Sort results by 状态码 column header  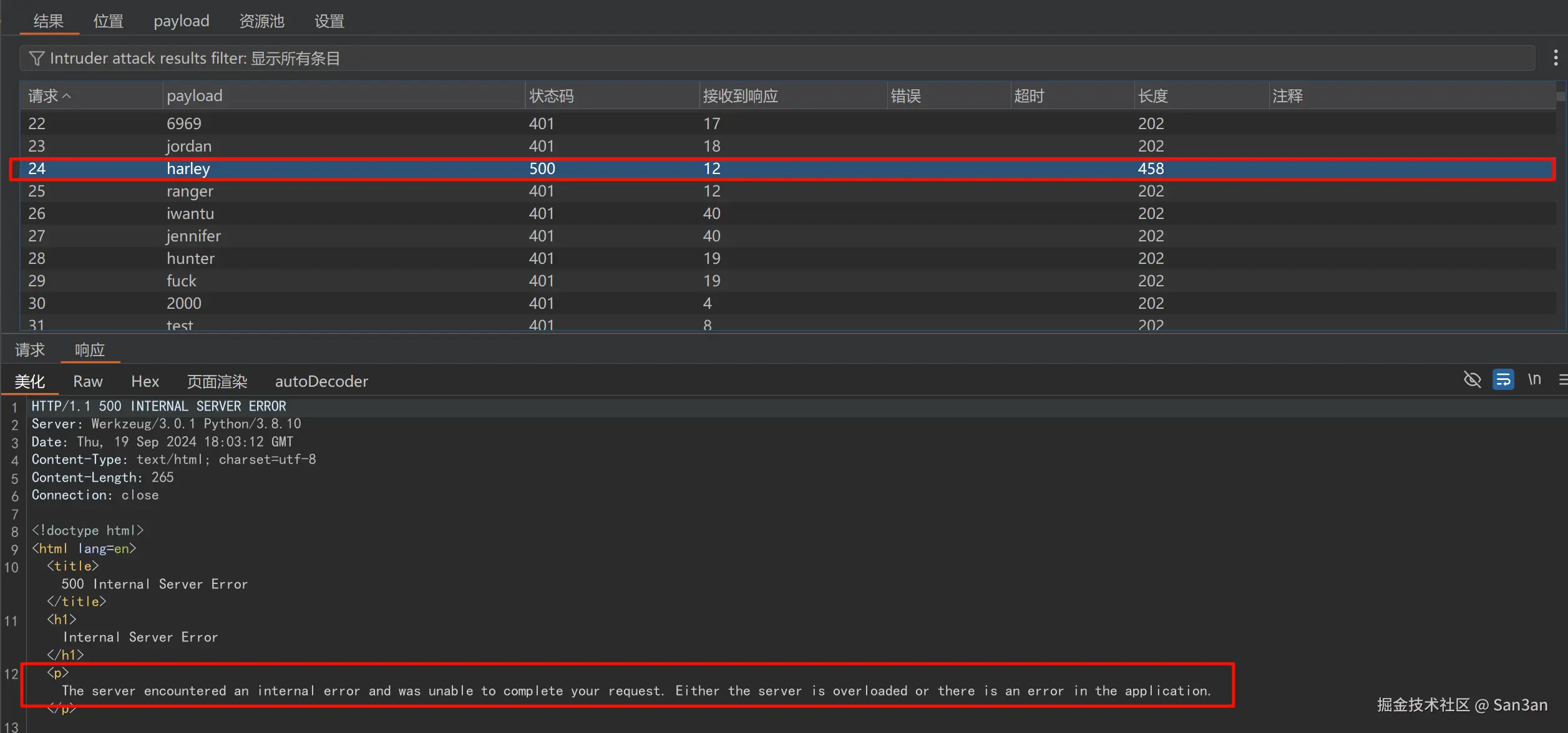point(551,96)
